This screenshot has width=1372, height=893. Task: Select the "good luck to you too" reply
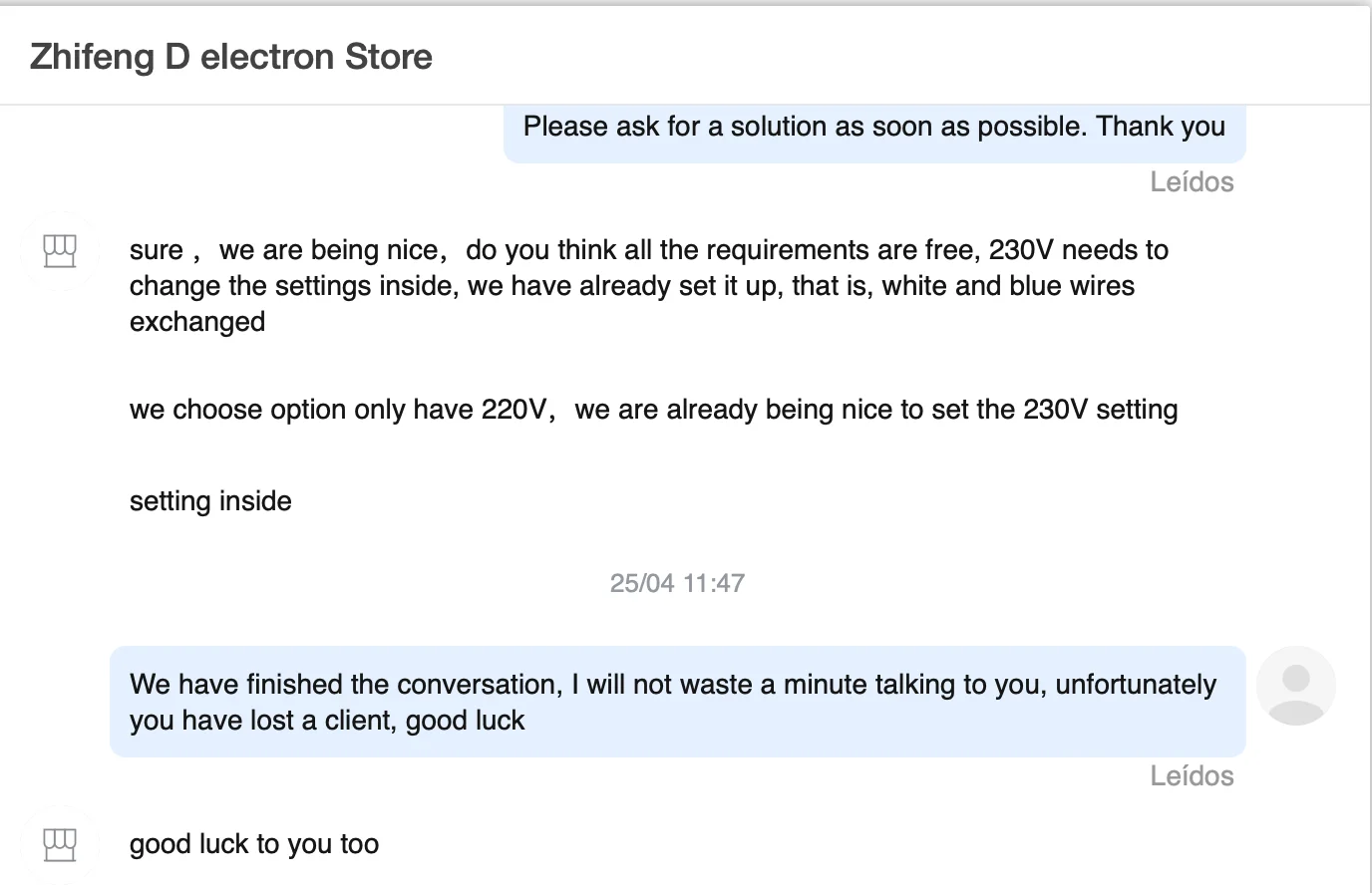(x=254, y=844)
